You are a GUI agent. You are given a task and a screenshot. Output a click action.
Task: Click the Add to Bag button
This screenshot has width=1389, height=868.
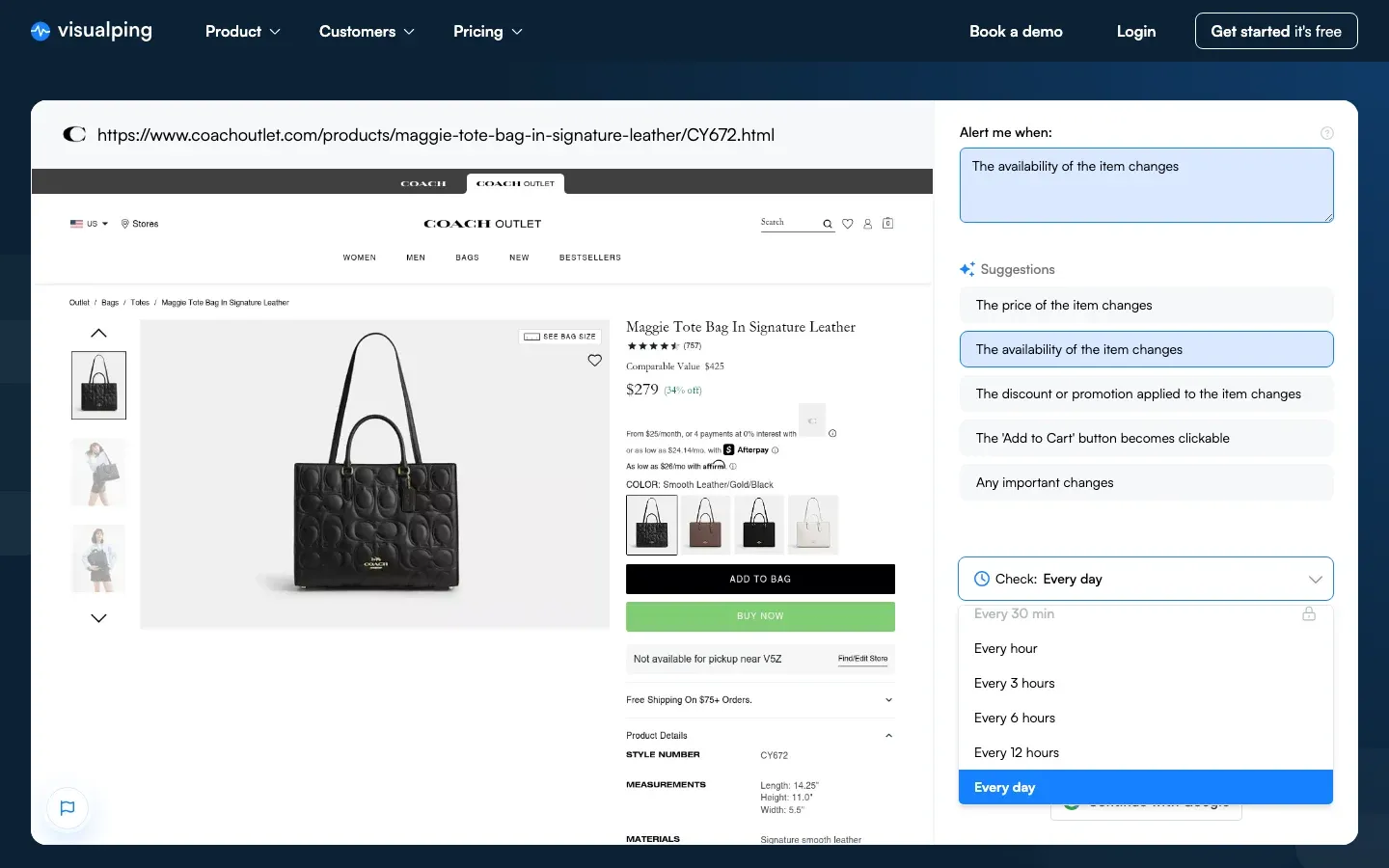point(760,579)
